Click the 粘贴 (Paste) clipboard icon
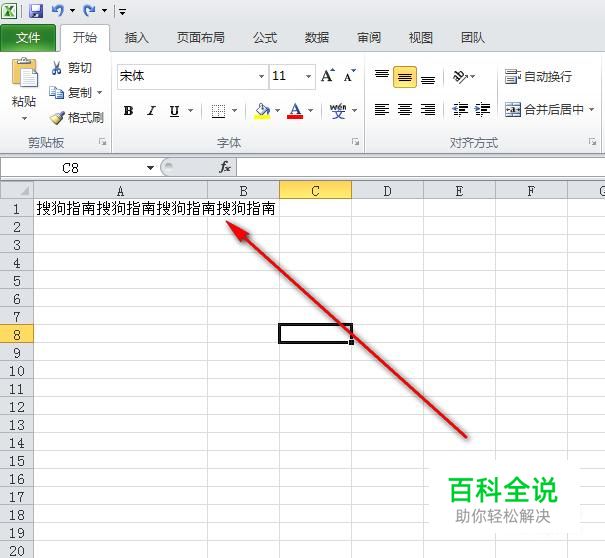 tap(24, 73)
